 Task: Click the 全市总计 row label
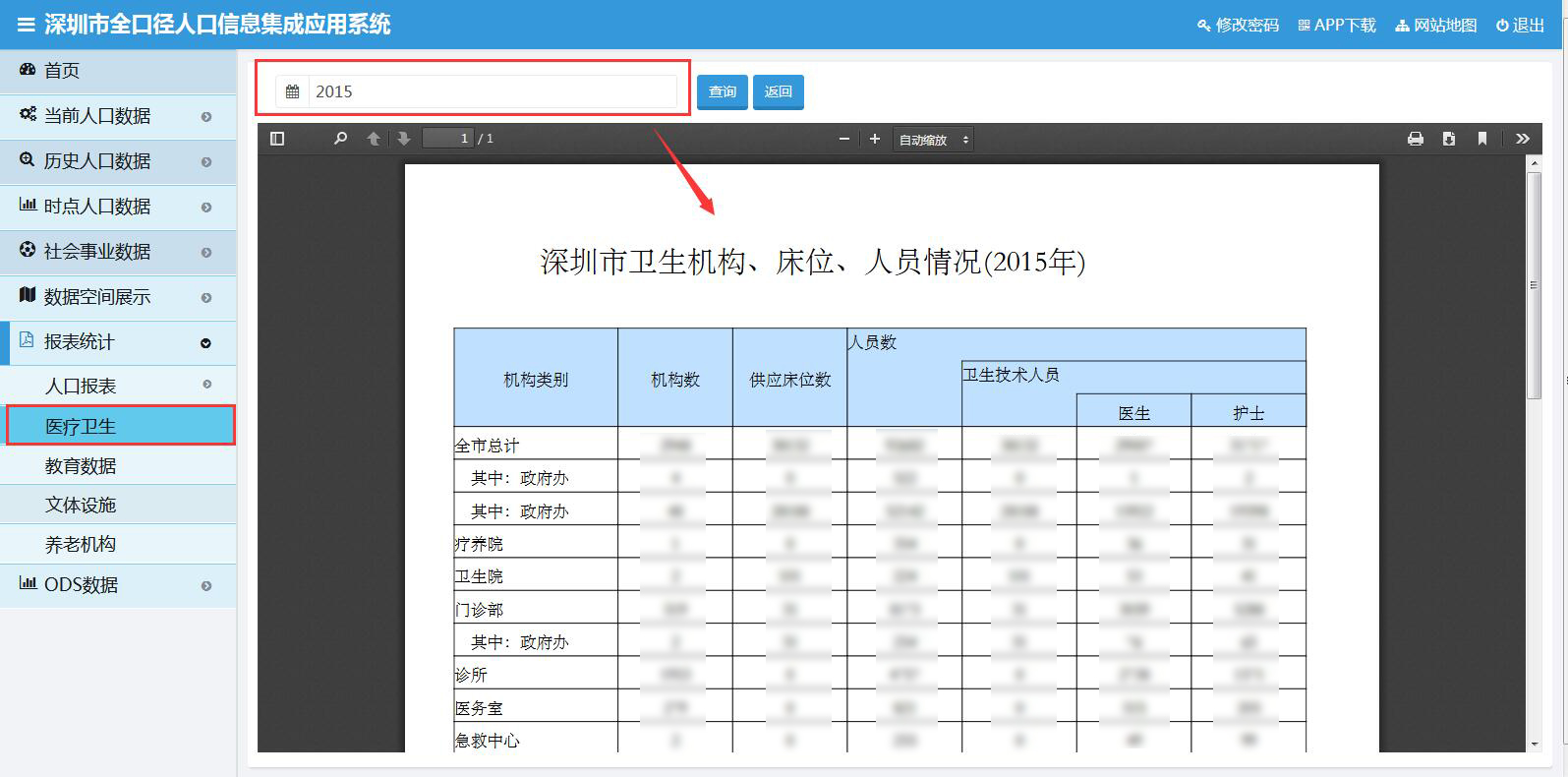pos(487,446)
